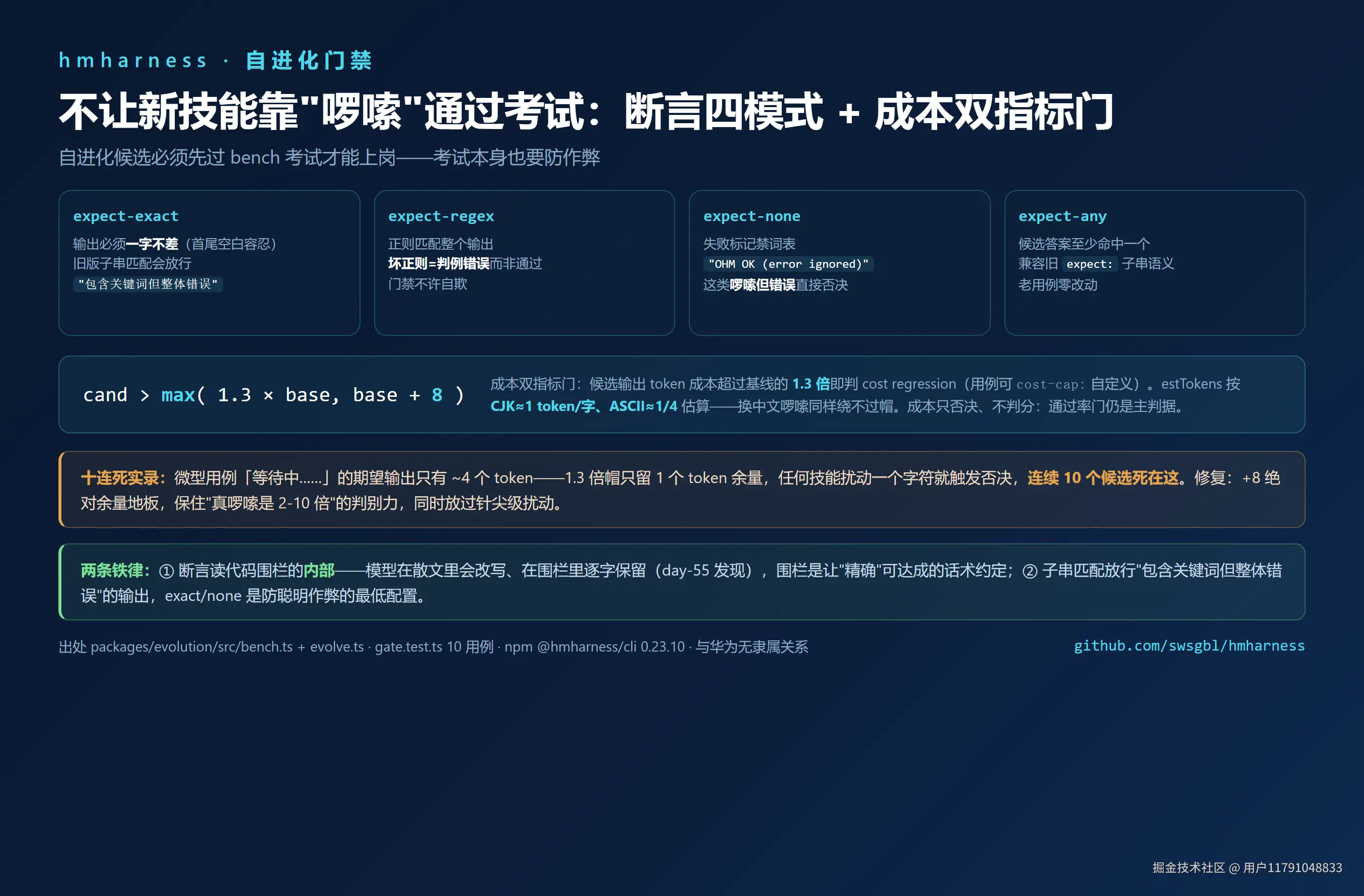
Task: Click the line 老用例零改动
Action: tap(1058, 285)
